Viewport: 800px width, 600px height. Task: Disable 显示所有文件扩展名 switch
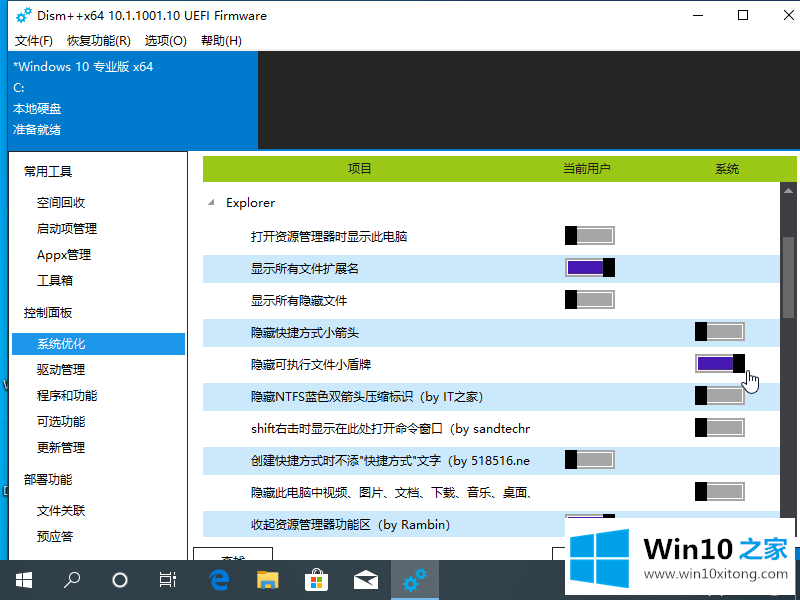click(x=590, y=267)
